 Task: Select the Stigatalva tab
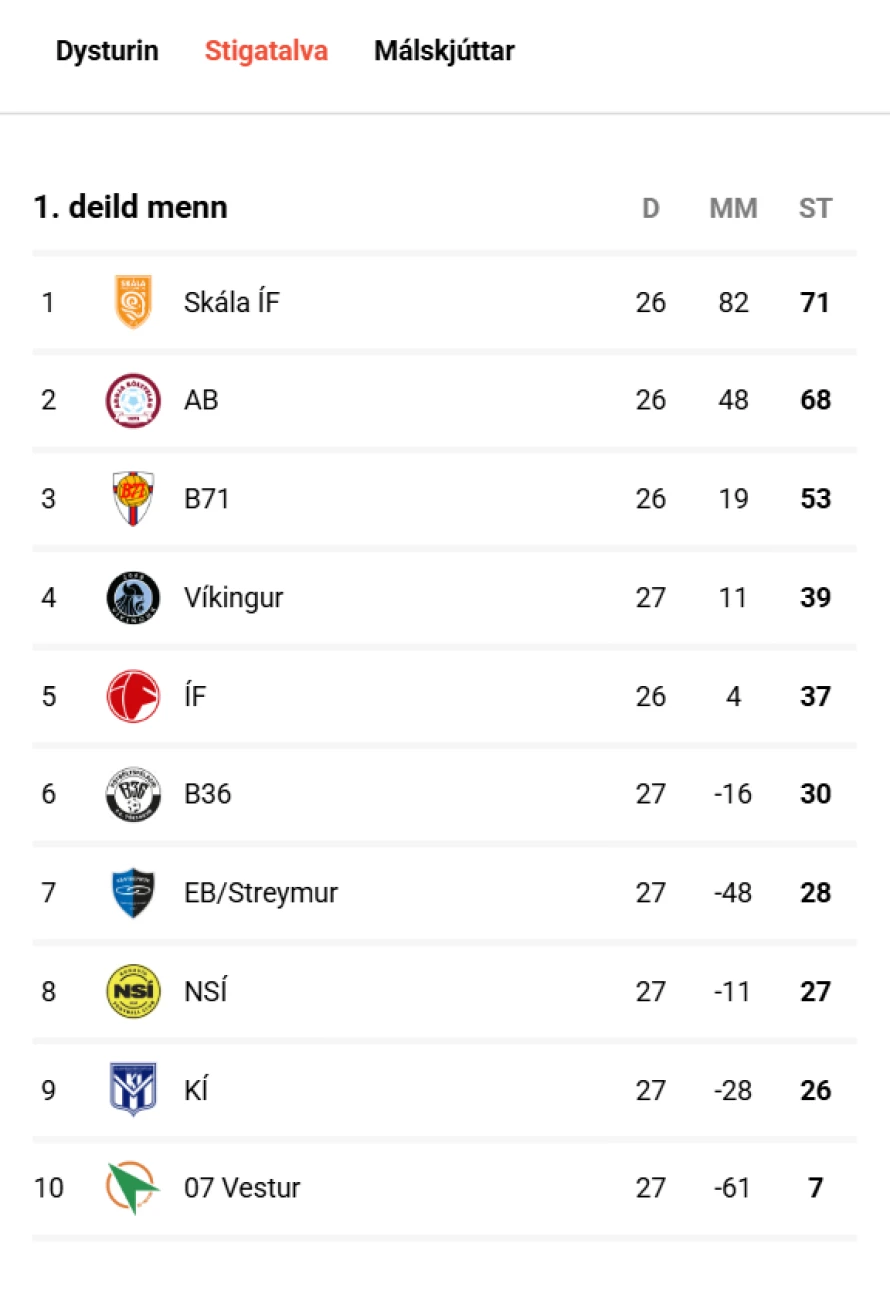[266, 51]
